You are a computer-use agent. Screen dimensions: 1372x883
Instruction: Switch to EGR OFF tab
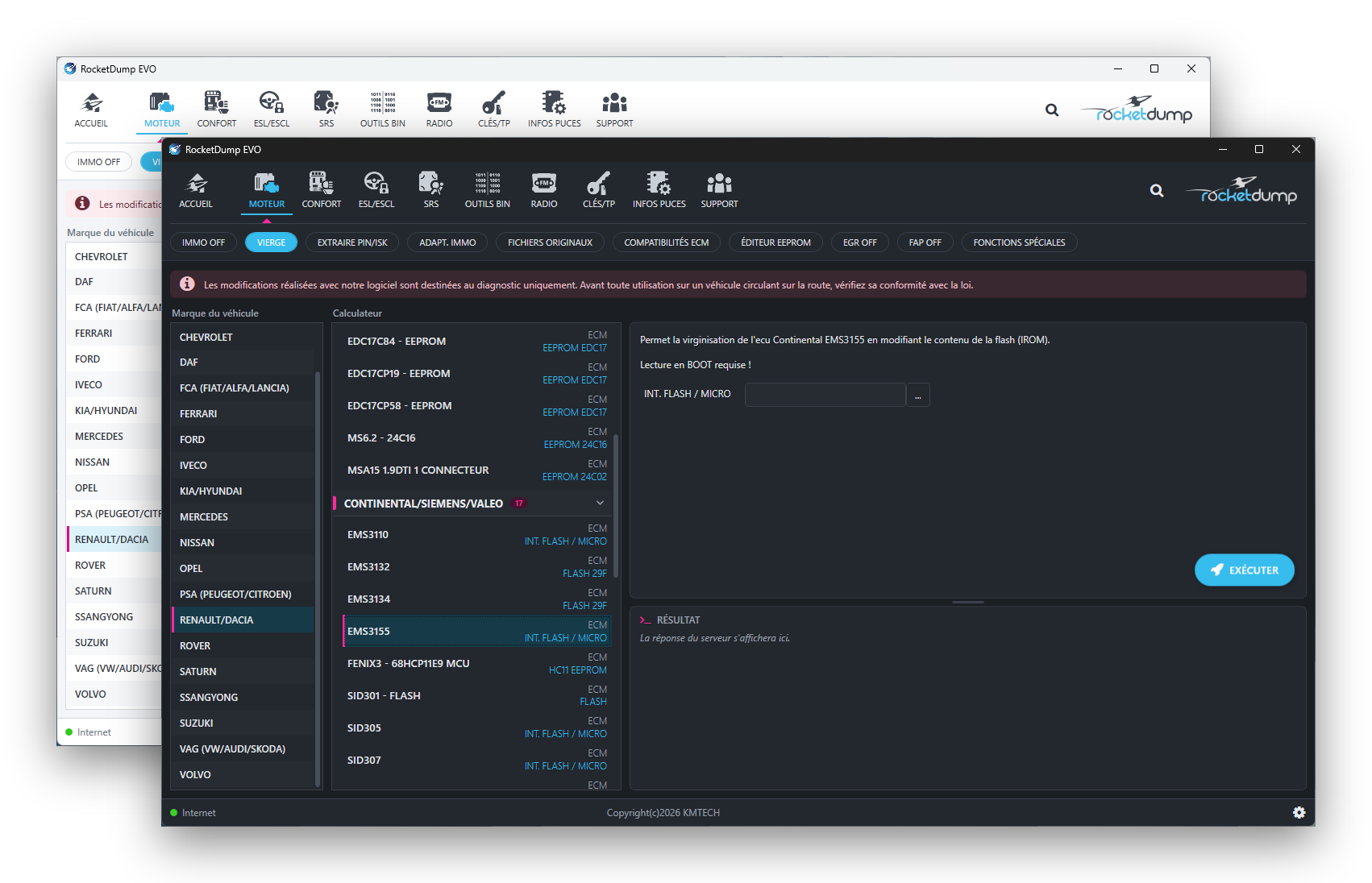click(860, 243)
